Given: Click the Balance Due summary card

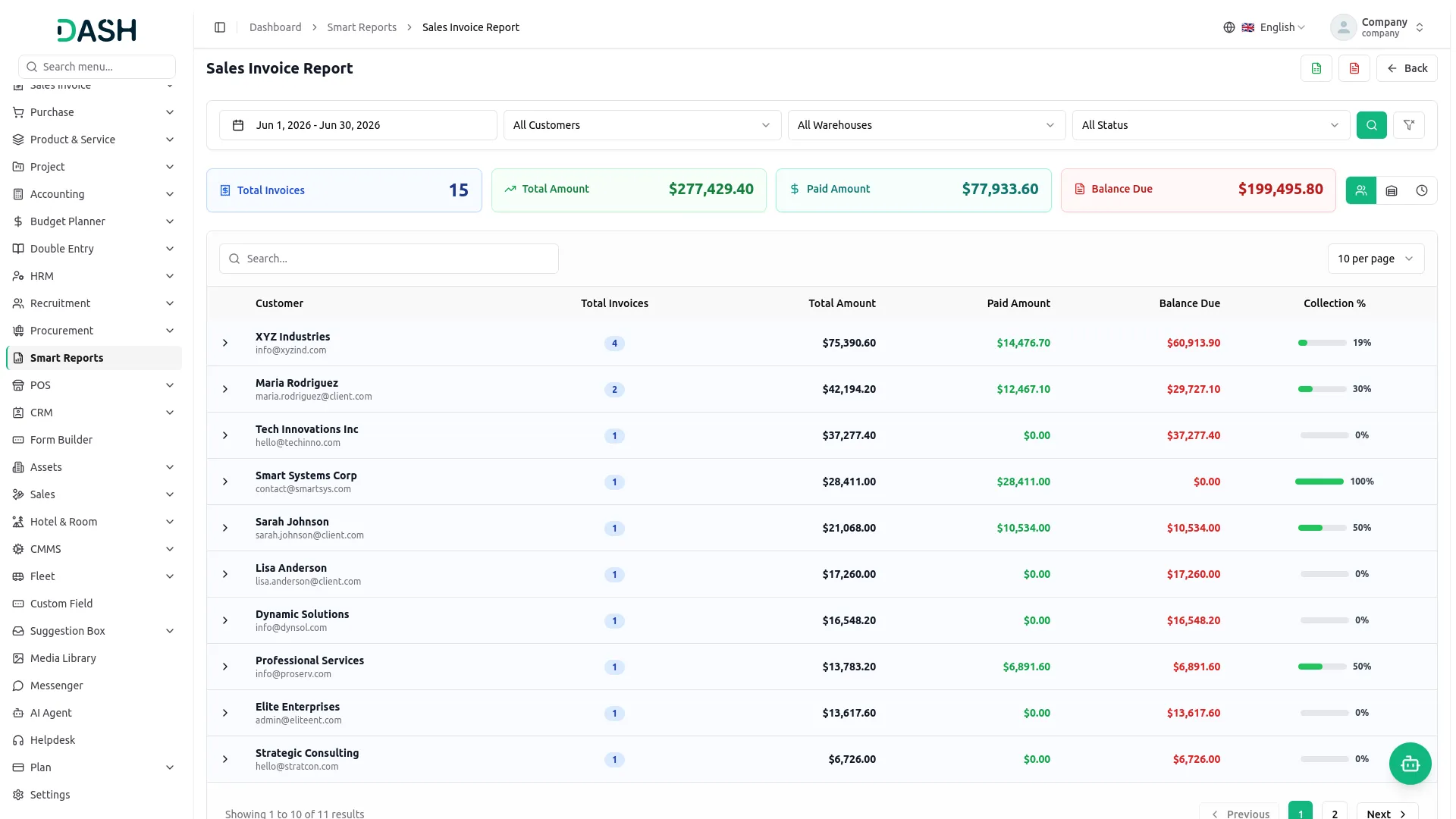Looking at the screenshot, I should click(x=1198, y=190).
